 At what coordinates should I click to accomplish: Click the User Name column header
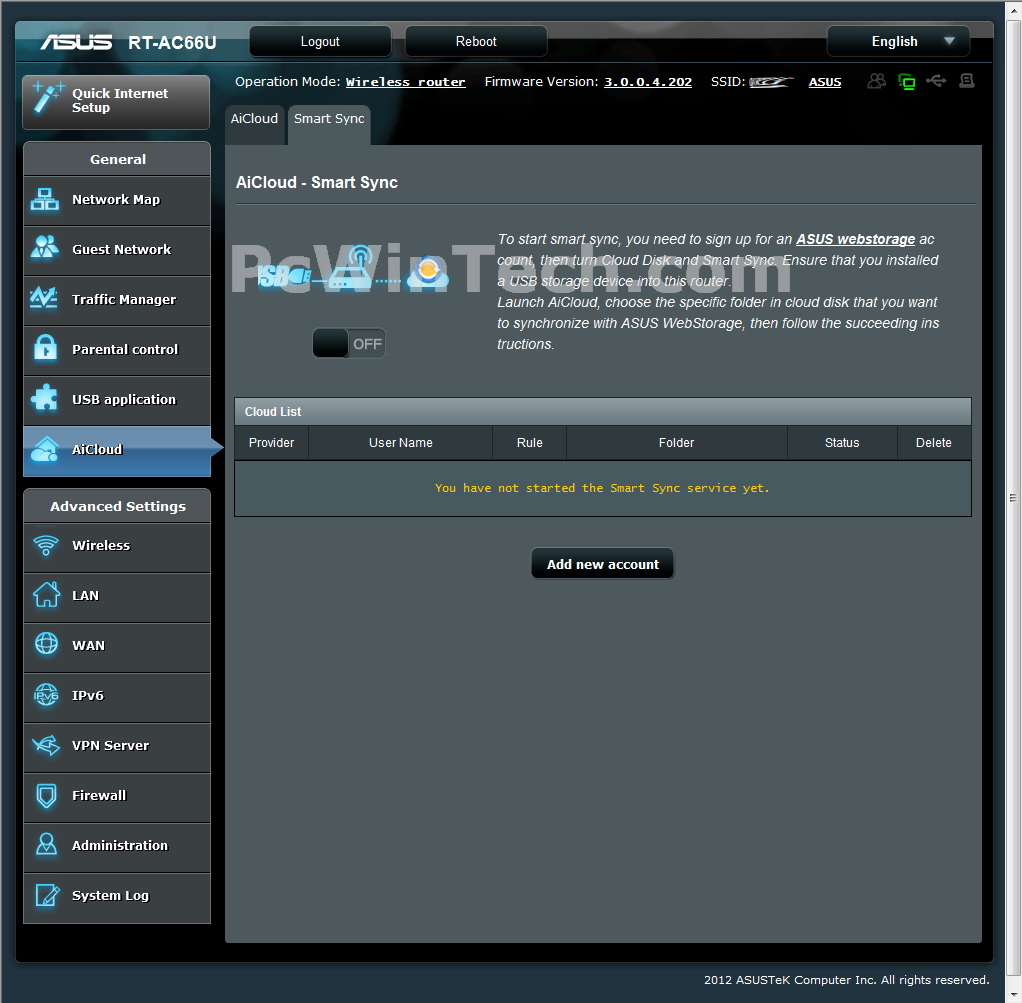point(400,443)
